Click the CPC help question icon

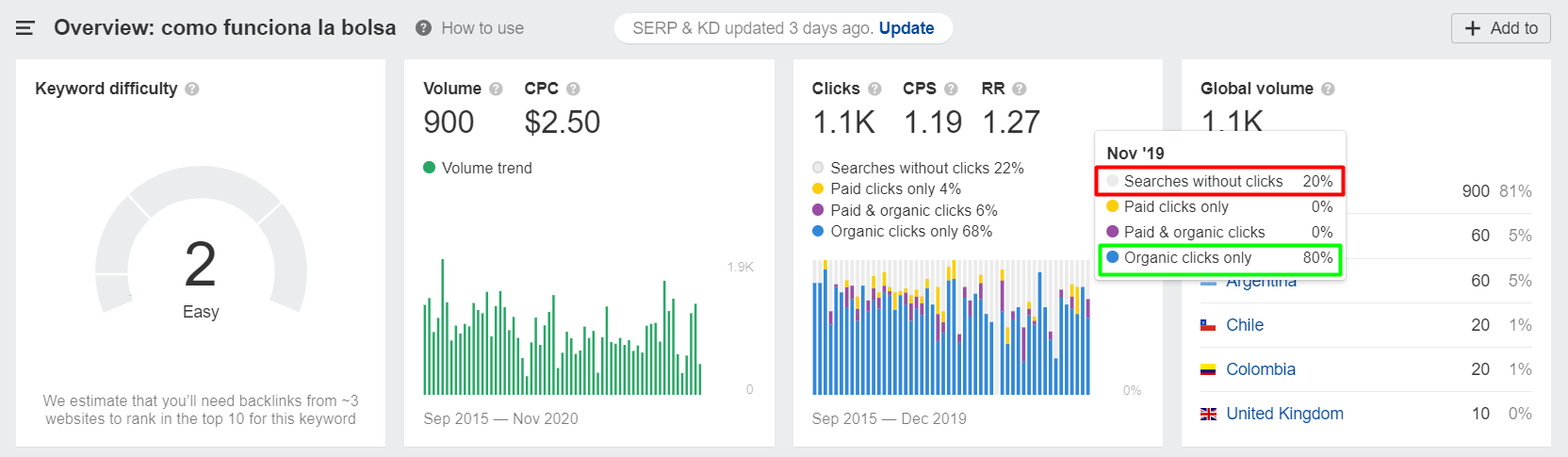[x=573, y=89]
